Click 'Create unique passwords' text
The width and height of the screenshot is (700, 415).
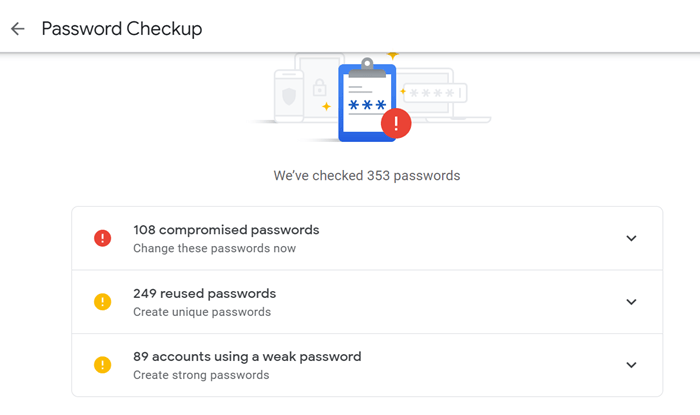coord(202,312)
